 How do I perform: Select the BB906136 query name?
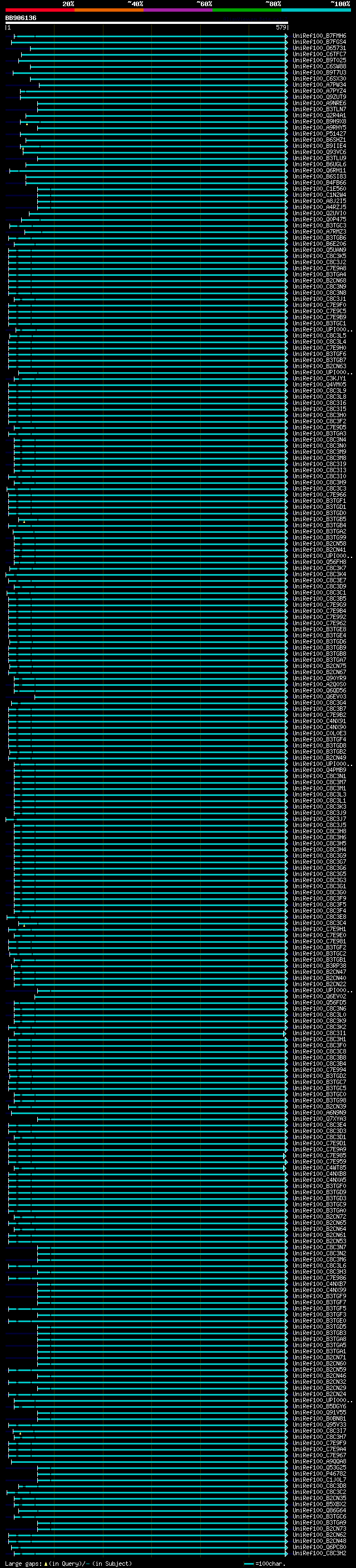tap(21, 18)
